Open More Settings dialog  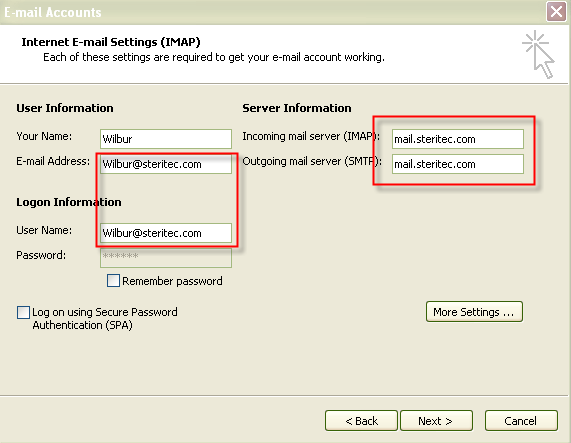[x=474, y=312]
